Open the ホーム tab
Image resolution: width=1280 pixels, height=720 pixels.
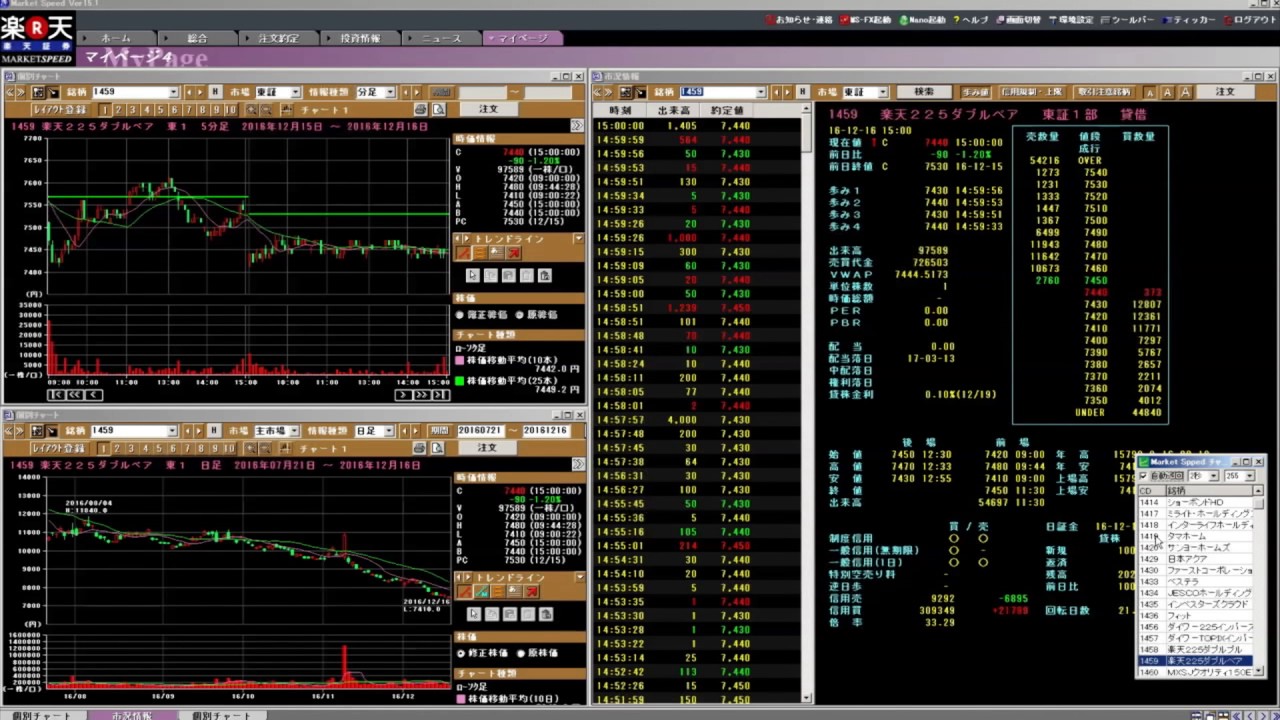point(115,38)
